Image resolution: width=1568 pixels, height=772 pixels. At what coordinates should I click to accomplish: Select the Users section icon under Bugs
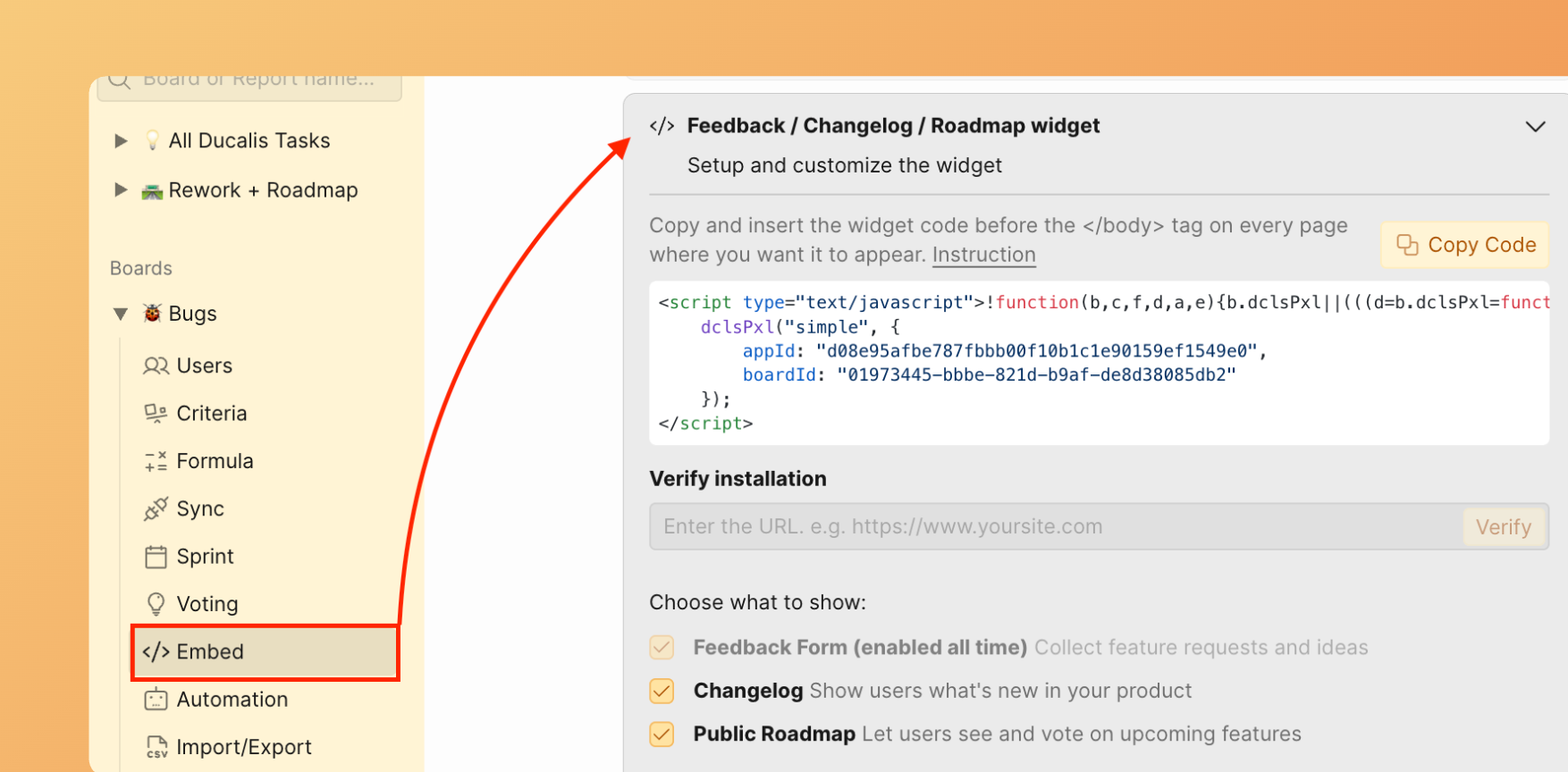click(155, 365)
